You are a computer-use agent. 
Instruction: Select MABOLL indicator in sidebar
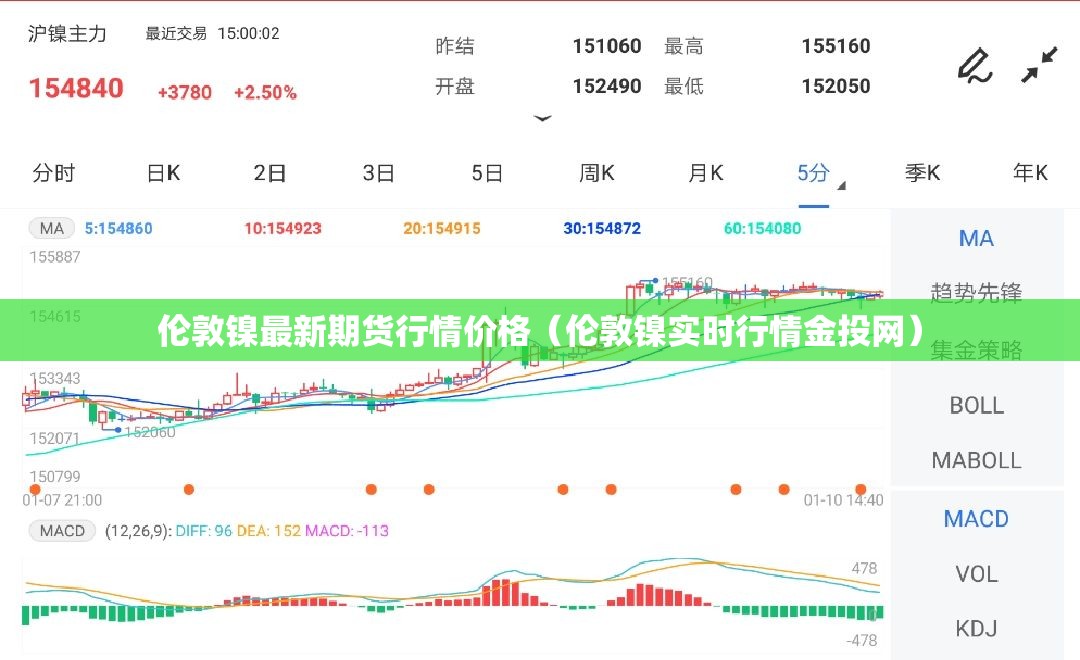976,460
